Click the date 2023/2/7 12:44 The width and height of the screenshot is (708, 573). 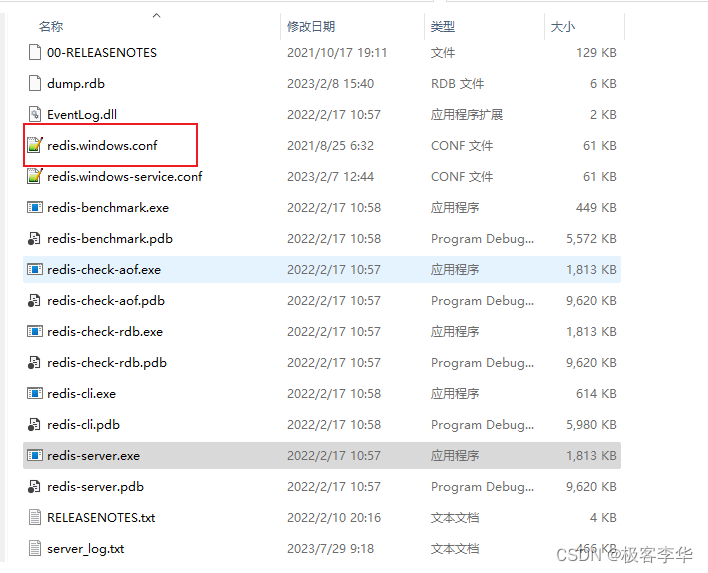pyautogui.click(x=331, y=177)
